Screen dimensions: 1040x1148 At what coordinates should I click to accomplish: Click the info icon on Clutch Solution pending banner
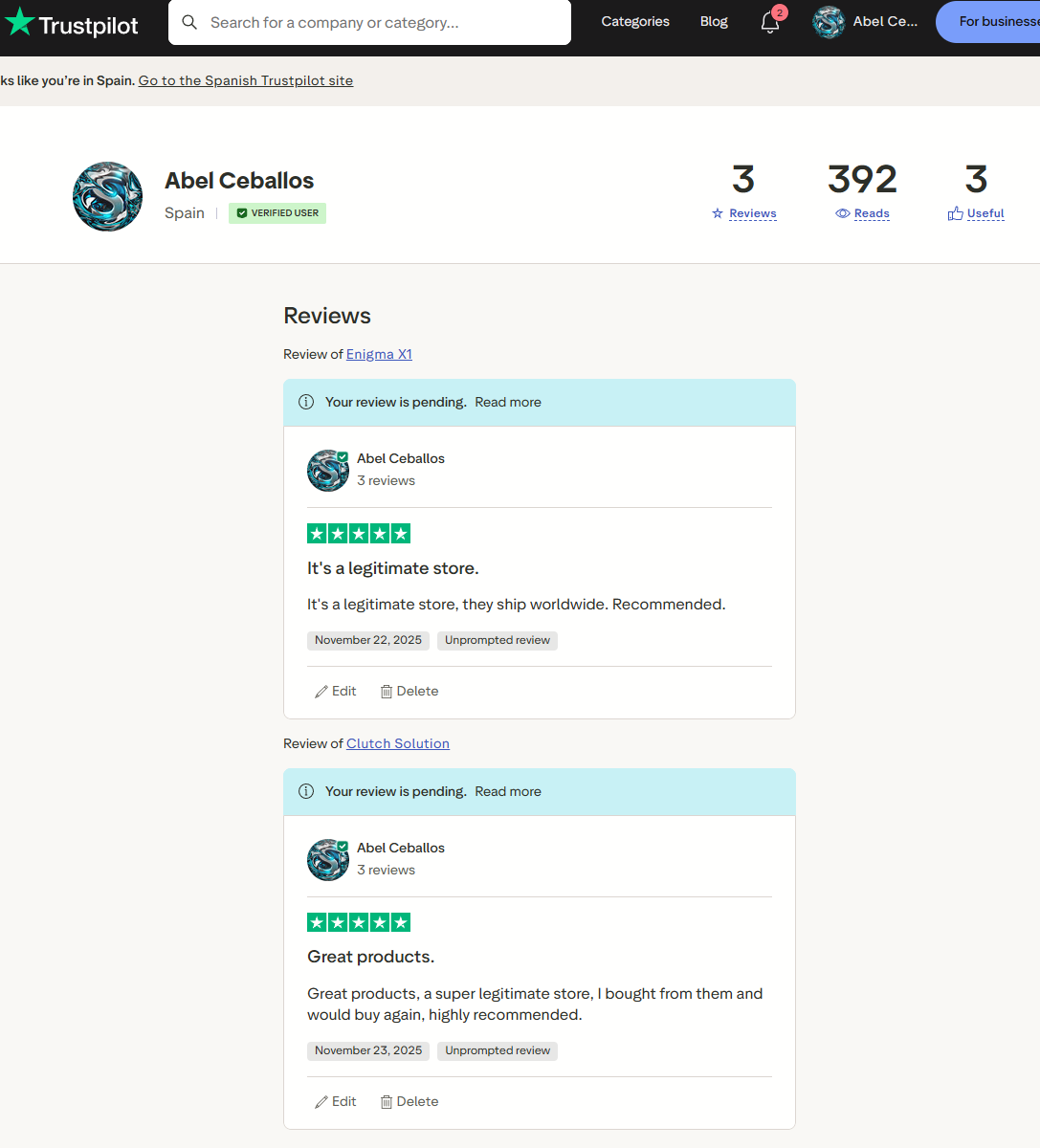306,791
